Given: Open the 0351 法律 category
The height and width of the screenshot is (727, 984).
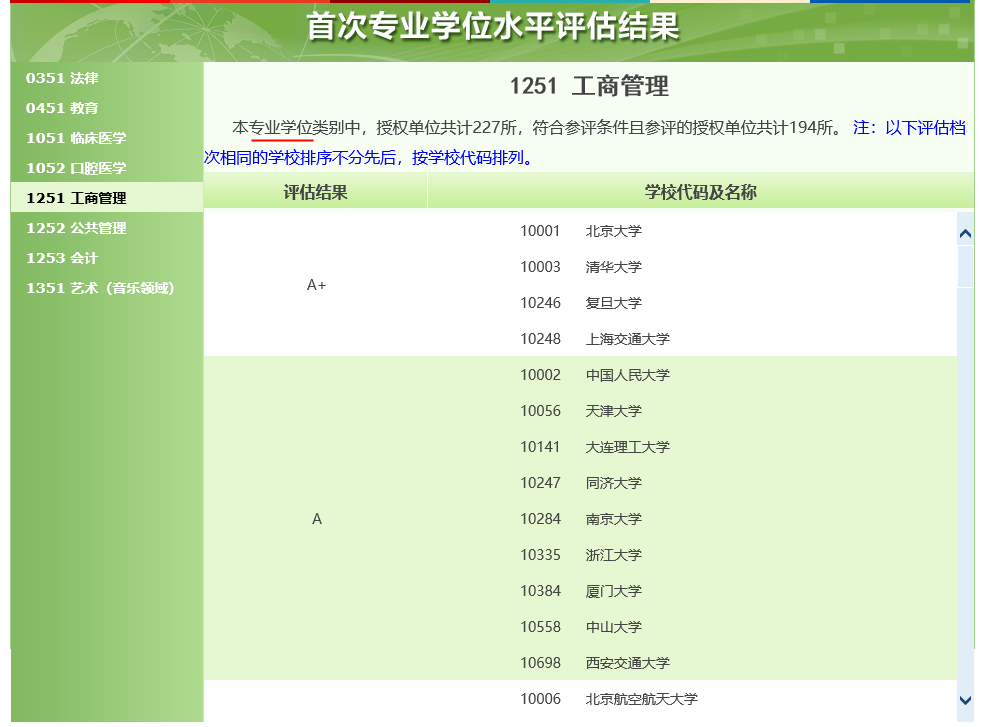Looking at the screenshot, I should pyautogui.click(x=107, y=78).
